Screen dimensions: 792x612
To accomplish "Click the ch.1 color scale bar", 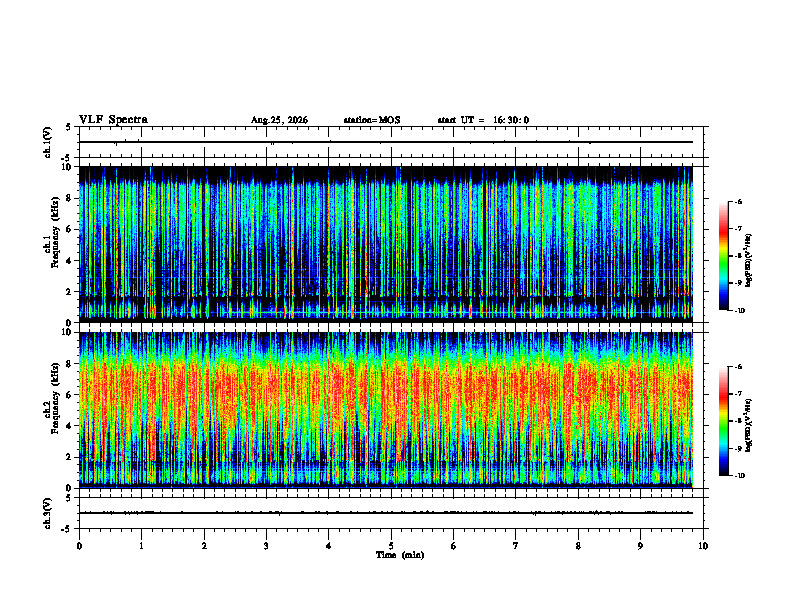I will point(723,256).
